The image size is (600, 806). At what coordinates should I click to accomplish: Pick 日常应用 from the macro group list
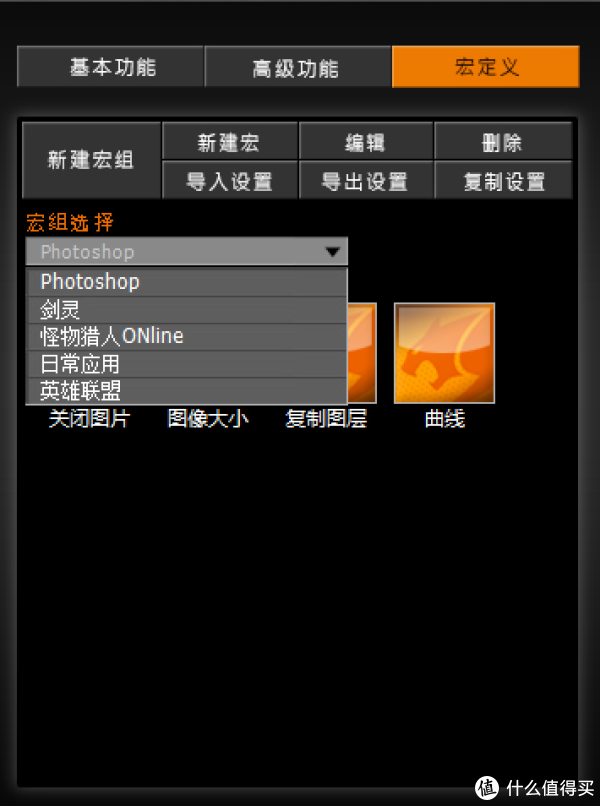tap(187, 364)
